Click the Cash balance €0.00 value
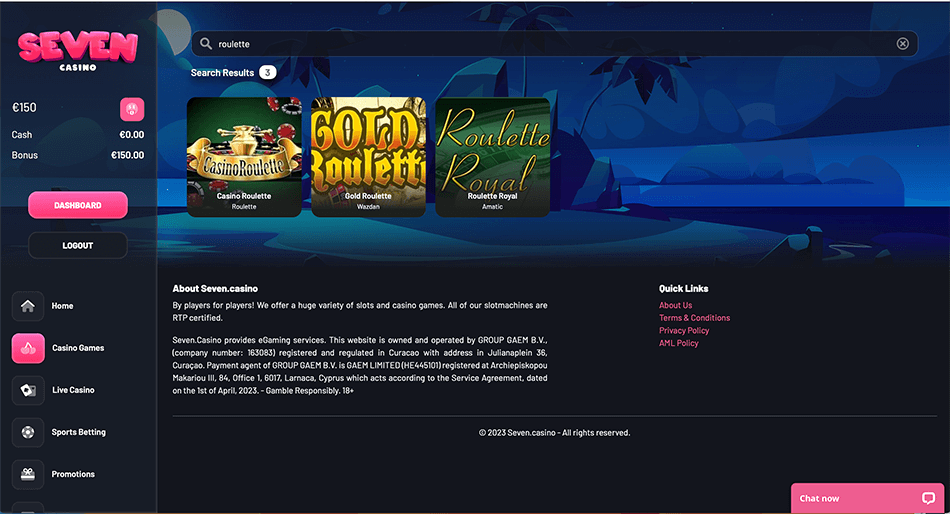This screenshot has height=514, width=950. [x=131, y=135]
